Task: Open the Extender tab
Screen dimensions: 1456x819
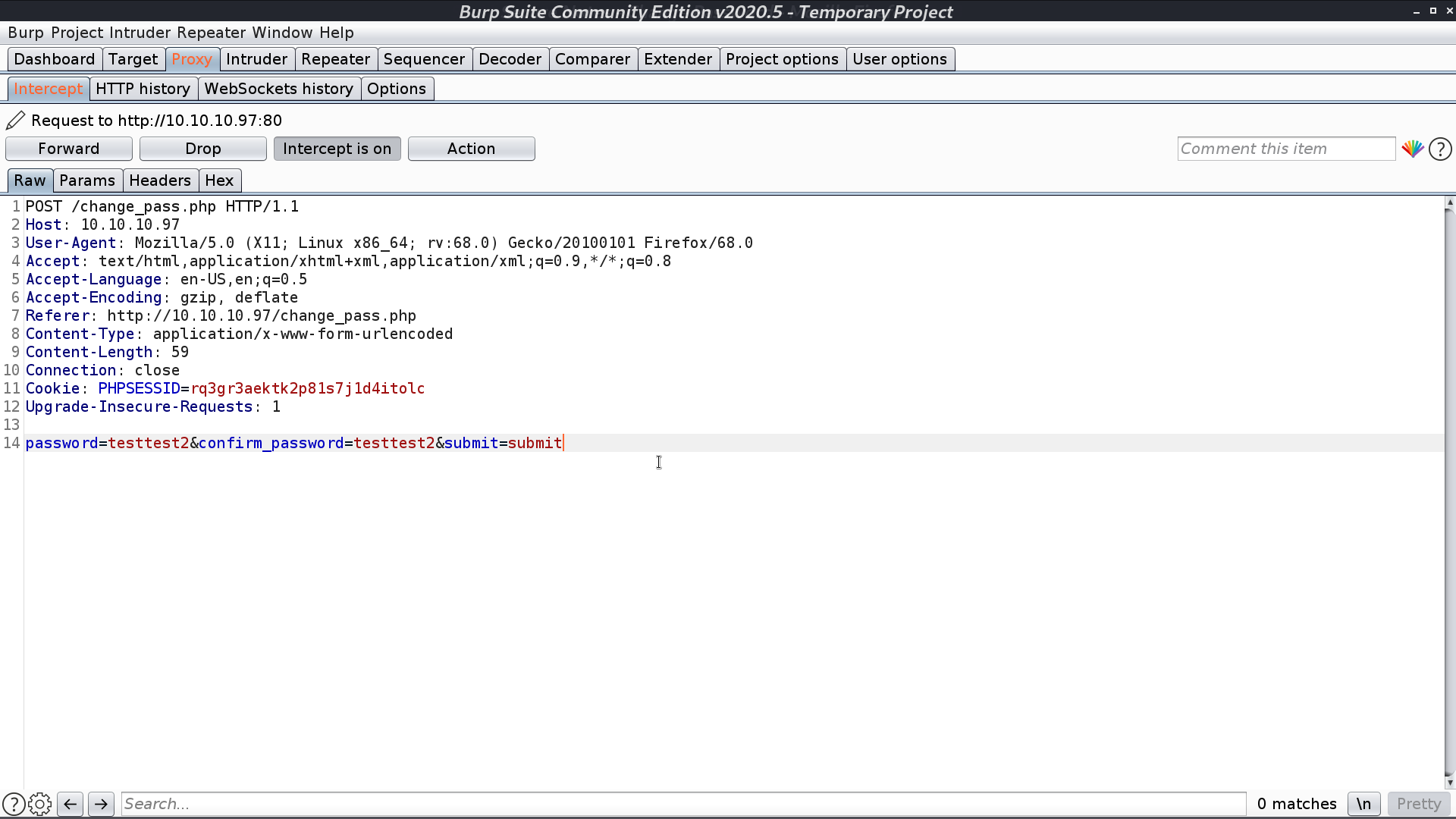Action: [x=678, y=59]
